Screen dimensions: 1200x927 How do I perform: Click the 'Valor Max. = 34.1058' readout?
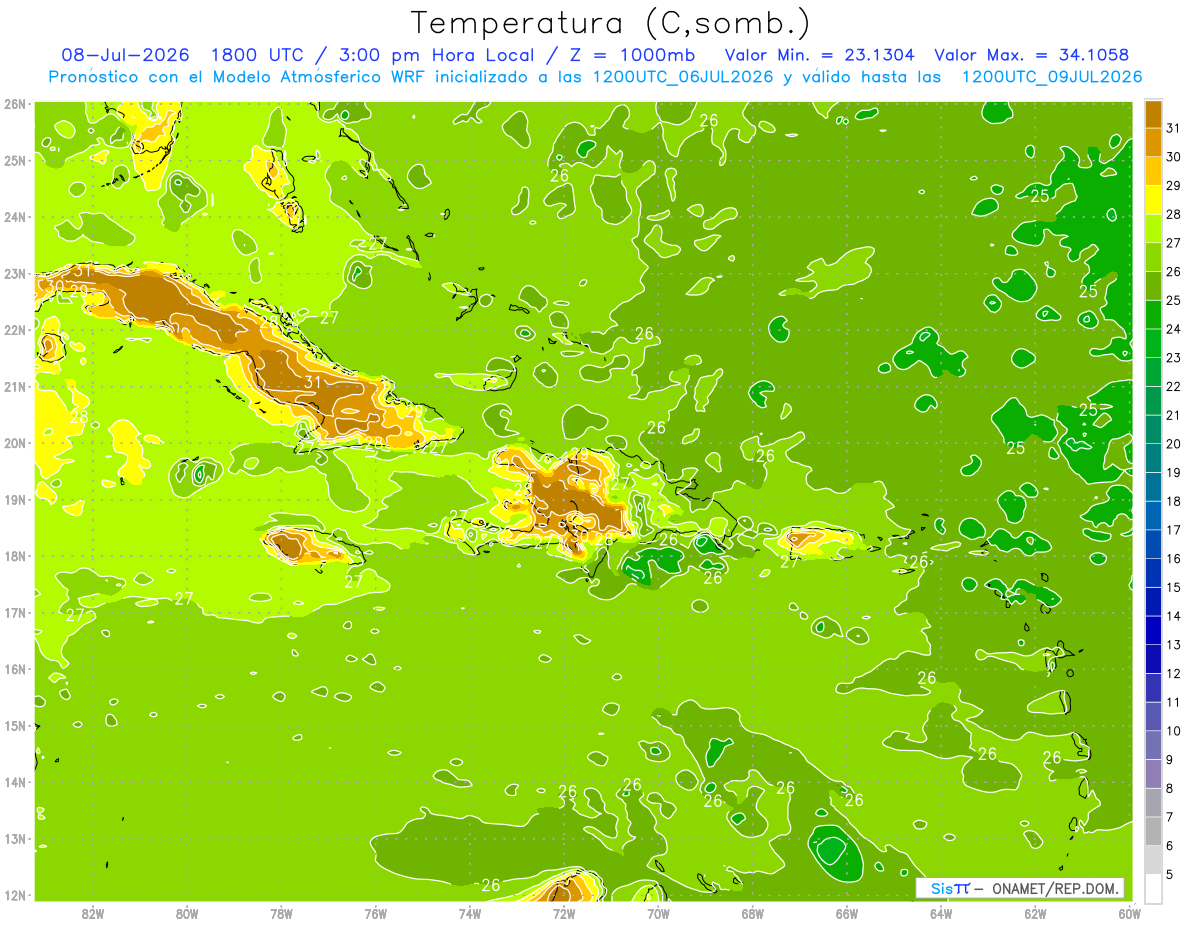[x=1031, y=55]
